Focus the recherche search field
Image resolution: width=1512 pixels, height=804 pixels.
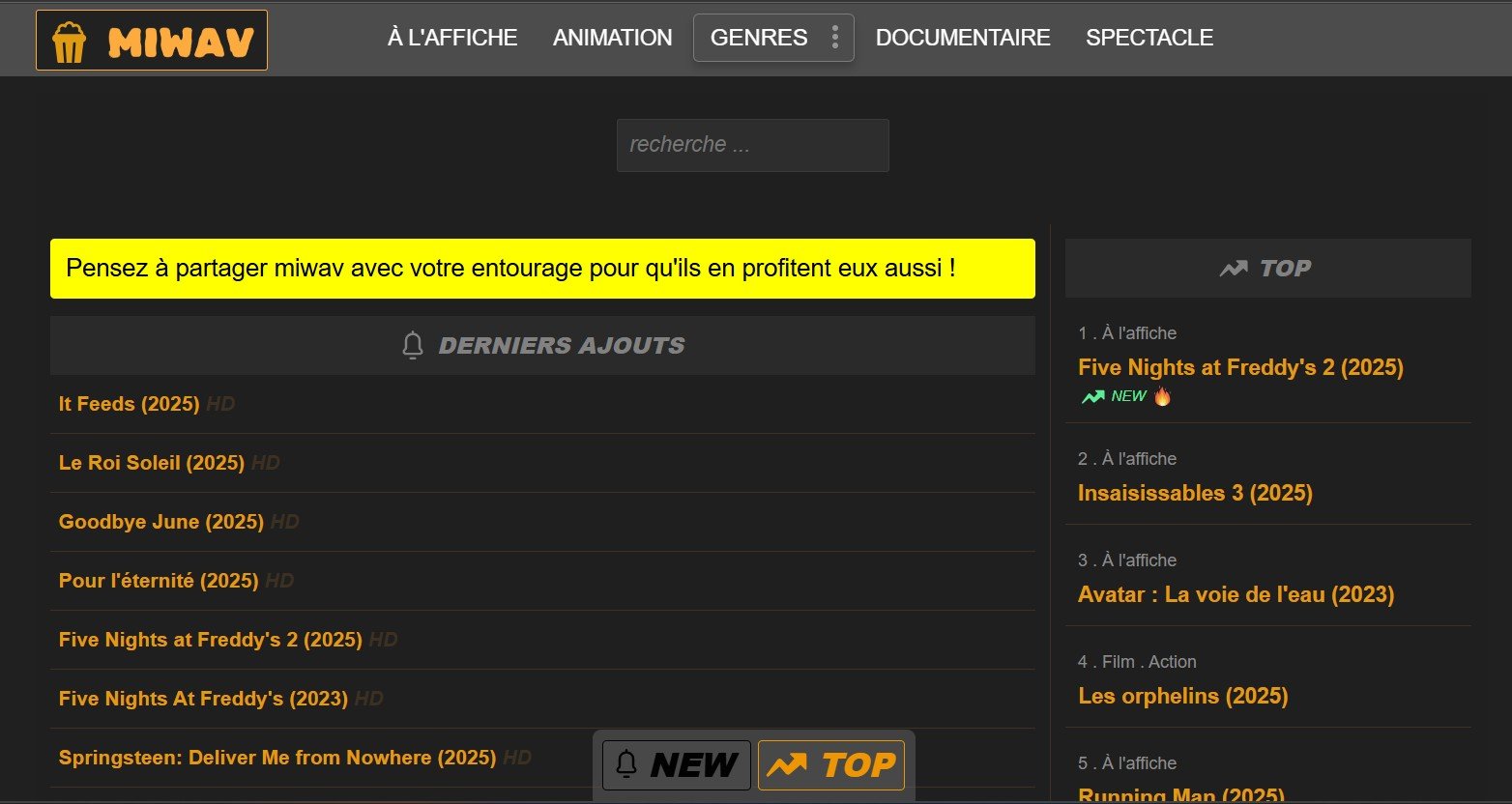(x=752, y=145)
